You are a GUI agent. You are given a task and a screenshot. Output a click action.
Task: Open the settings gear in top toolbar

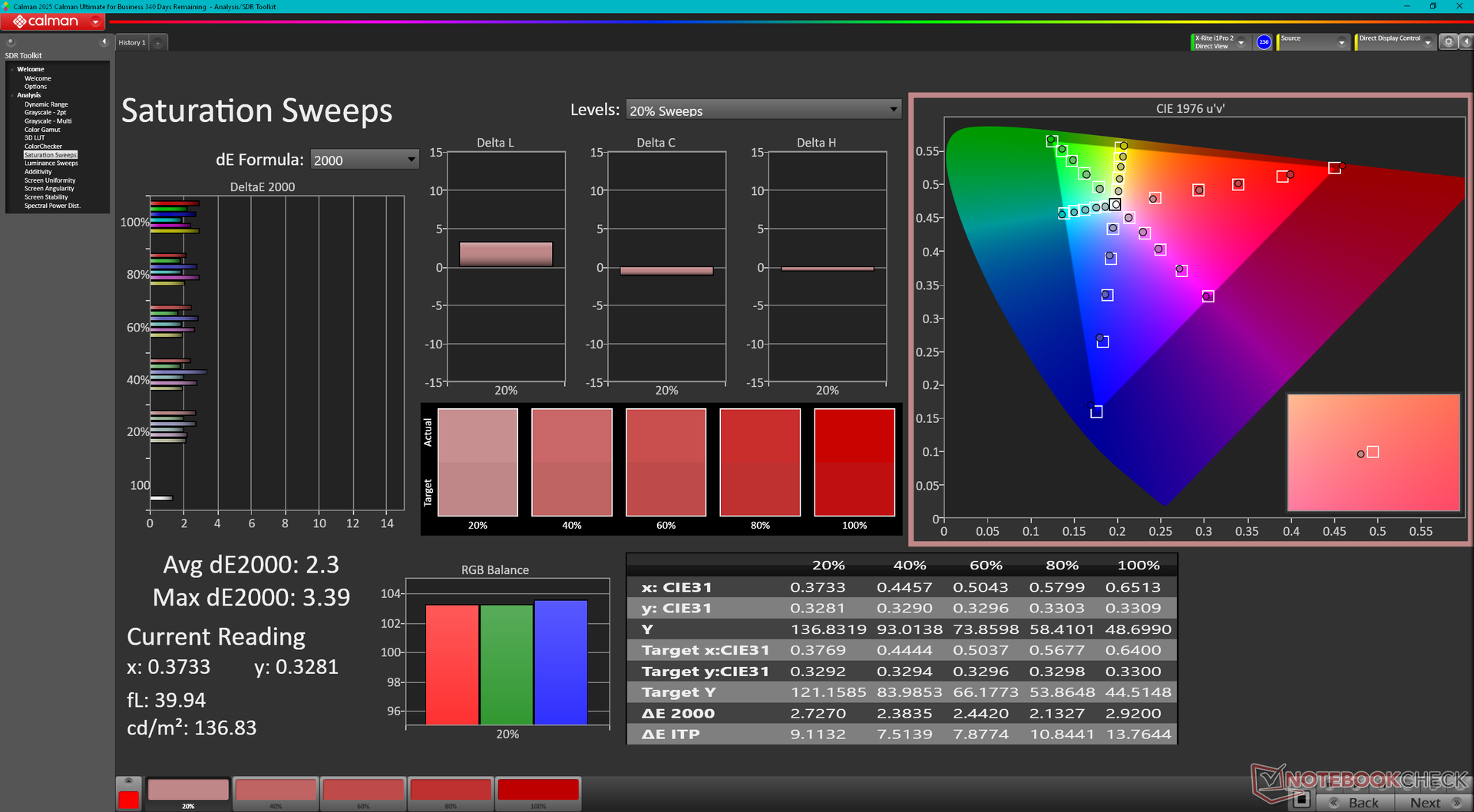click(x=1448, y=42)
